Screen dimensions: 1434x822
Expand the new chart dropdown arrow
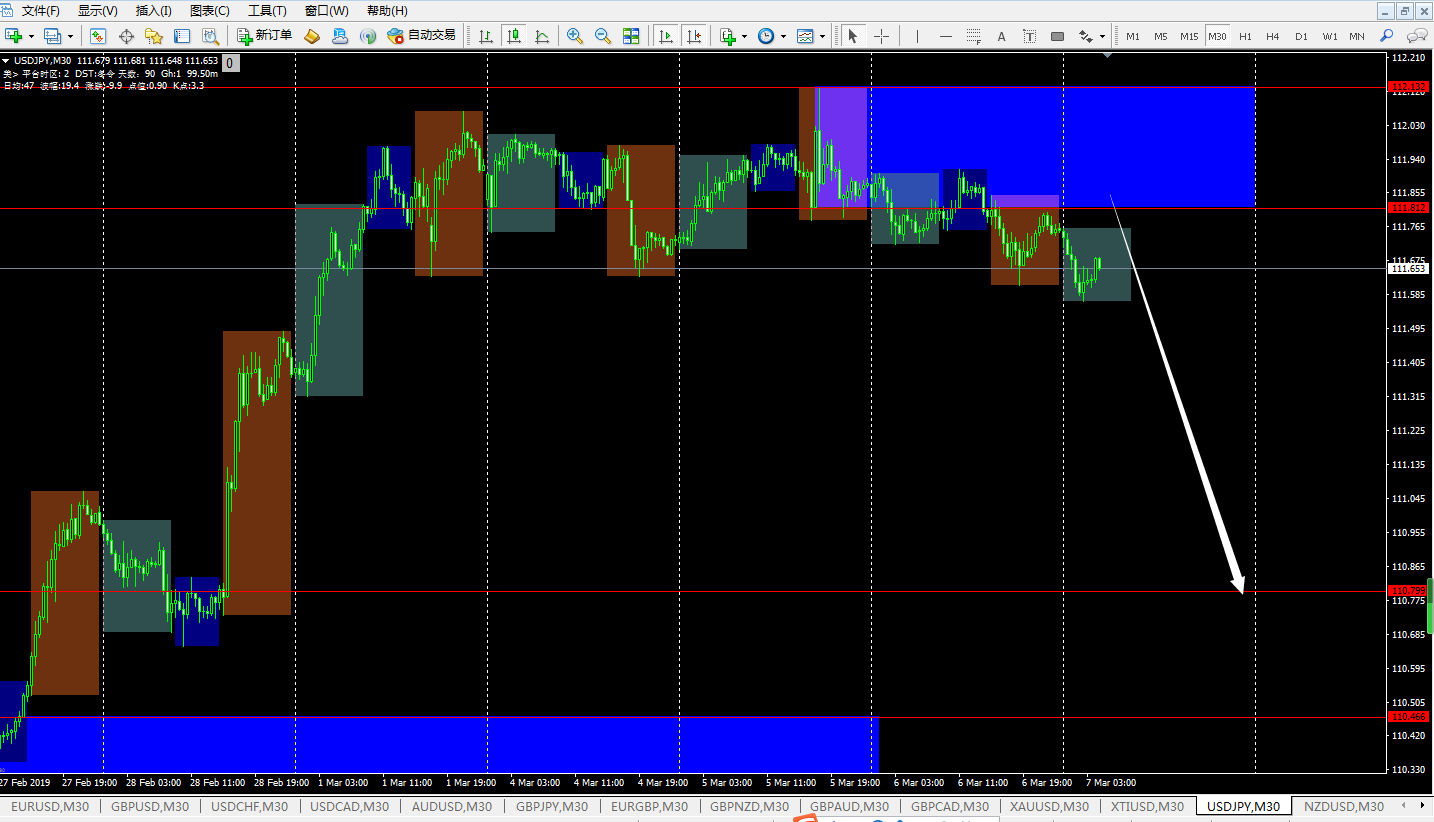pos(31,36)
